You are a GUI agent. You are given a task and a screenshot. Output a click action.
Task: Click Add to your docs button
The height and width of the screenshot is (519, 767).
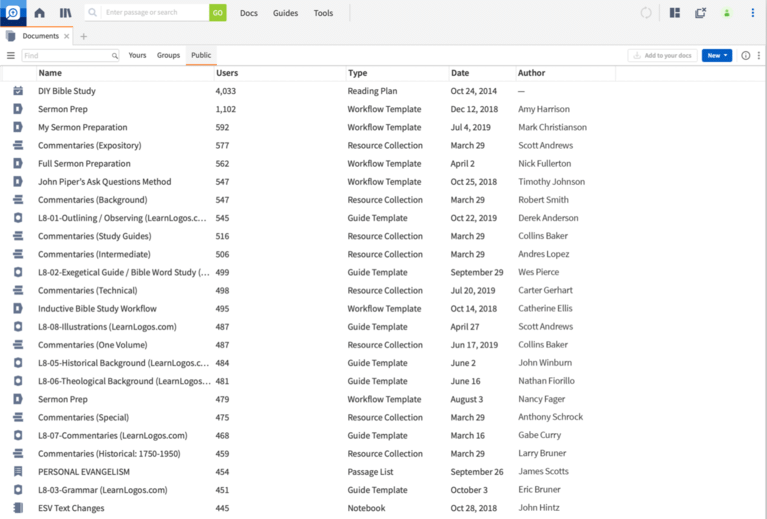tap(662, 56)
